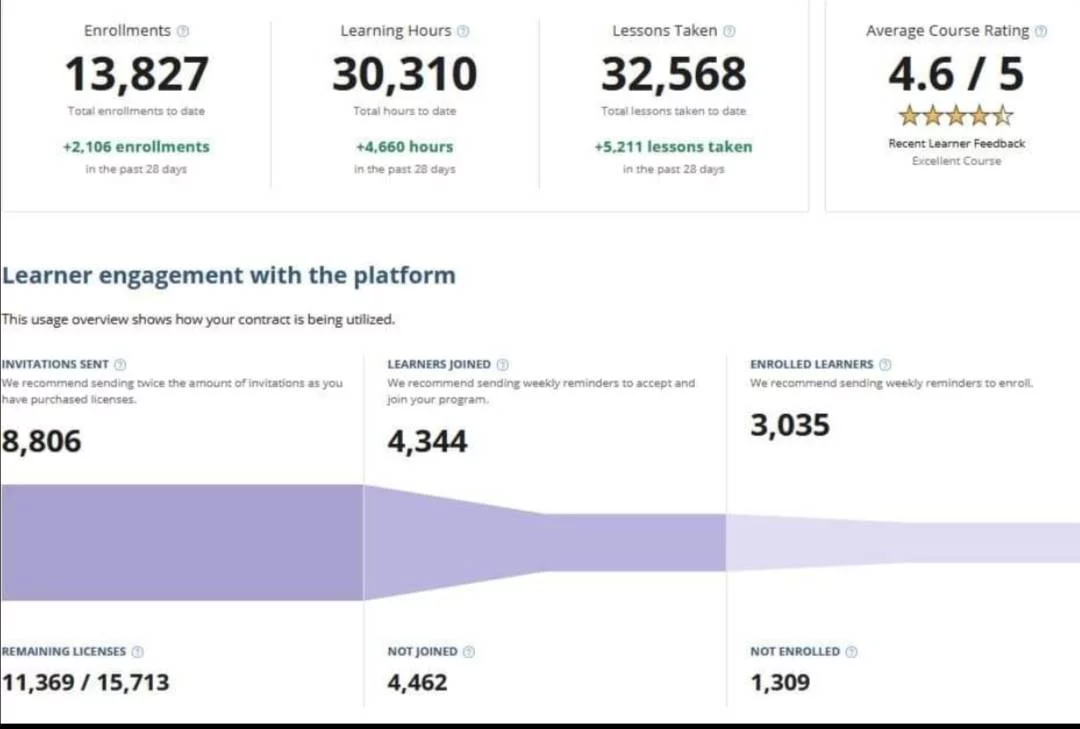The width and height of the screenshot is (1080, 729).
Task: Click the five-star course rating display
Action: pyautogui.click(x=956, y=116)
